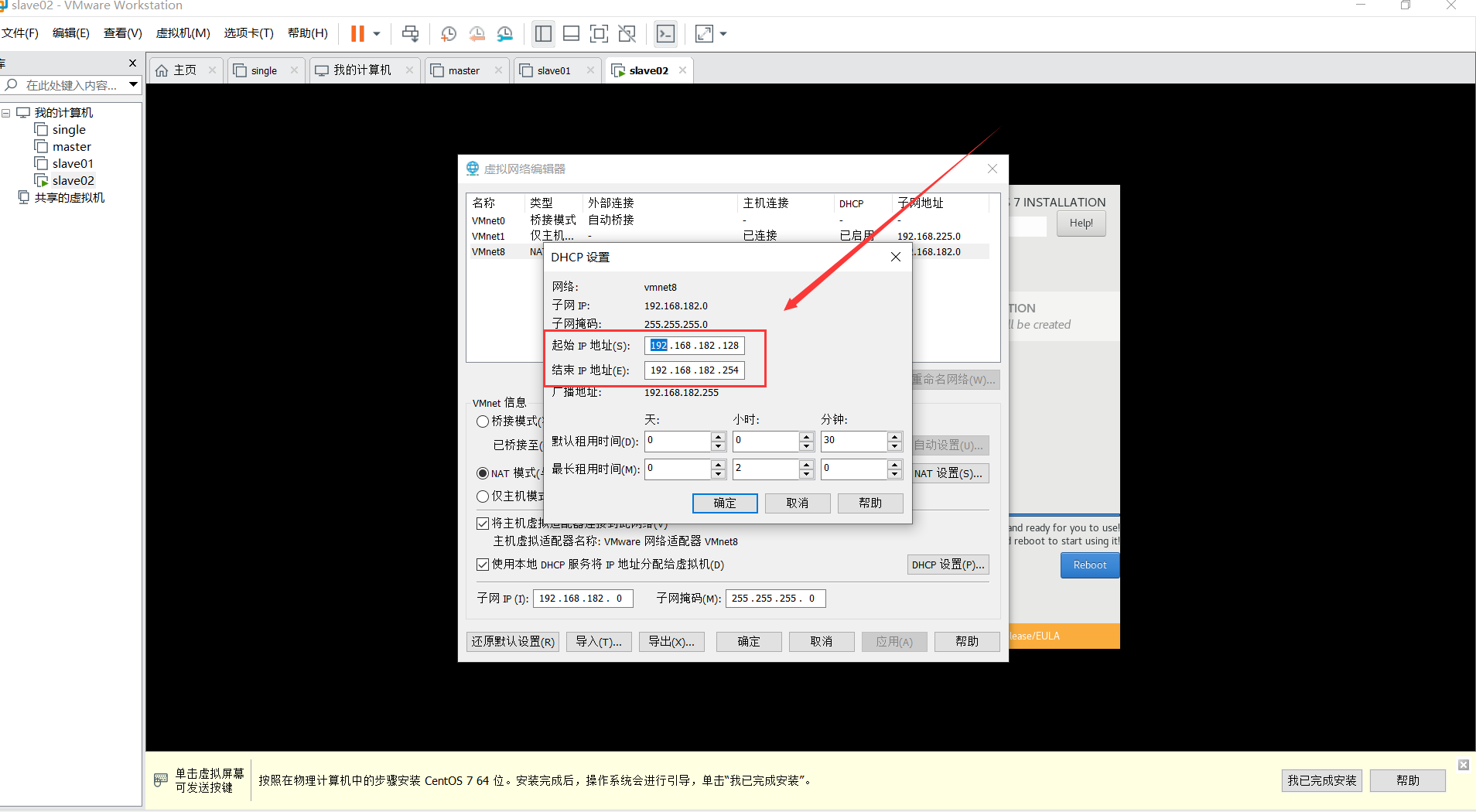
Task: Increase 分钟 value using its up stepper
Action: [x=894, y=437]
